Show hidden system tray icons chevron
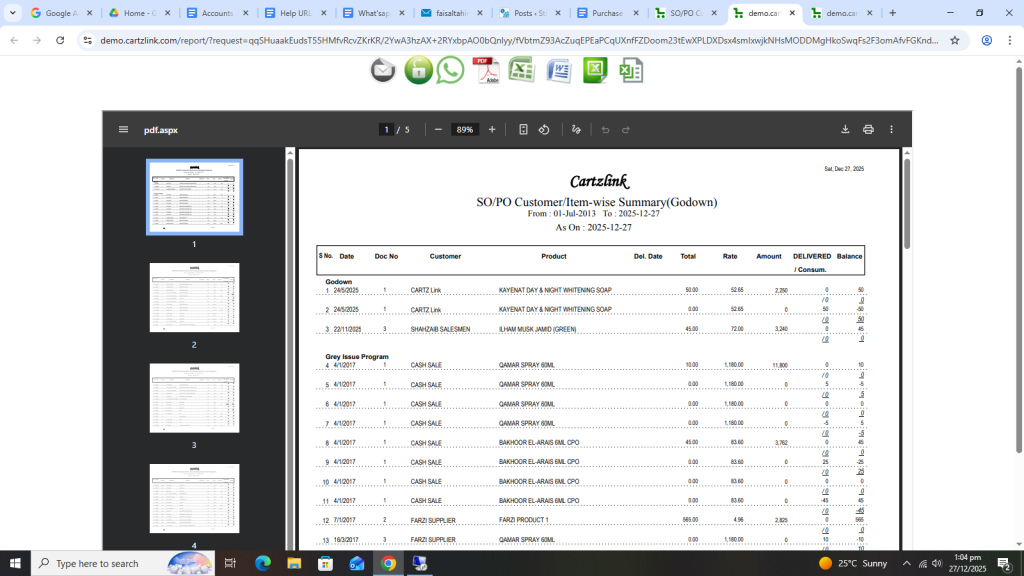This screenshot has height=576, width=1024. pyautogui.click(x=906, y=564)
